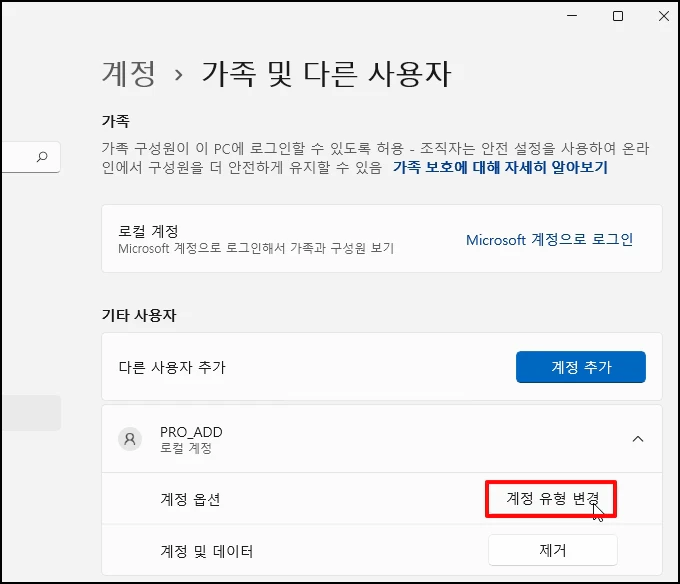Open Microsoft 계정으로 로그인 link

(x=549, y=239)
